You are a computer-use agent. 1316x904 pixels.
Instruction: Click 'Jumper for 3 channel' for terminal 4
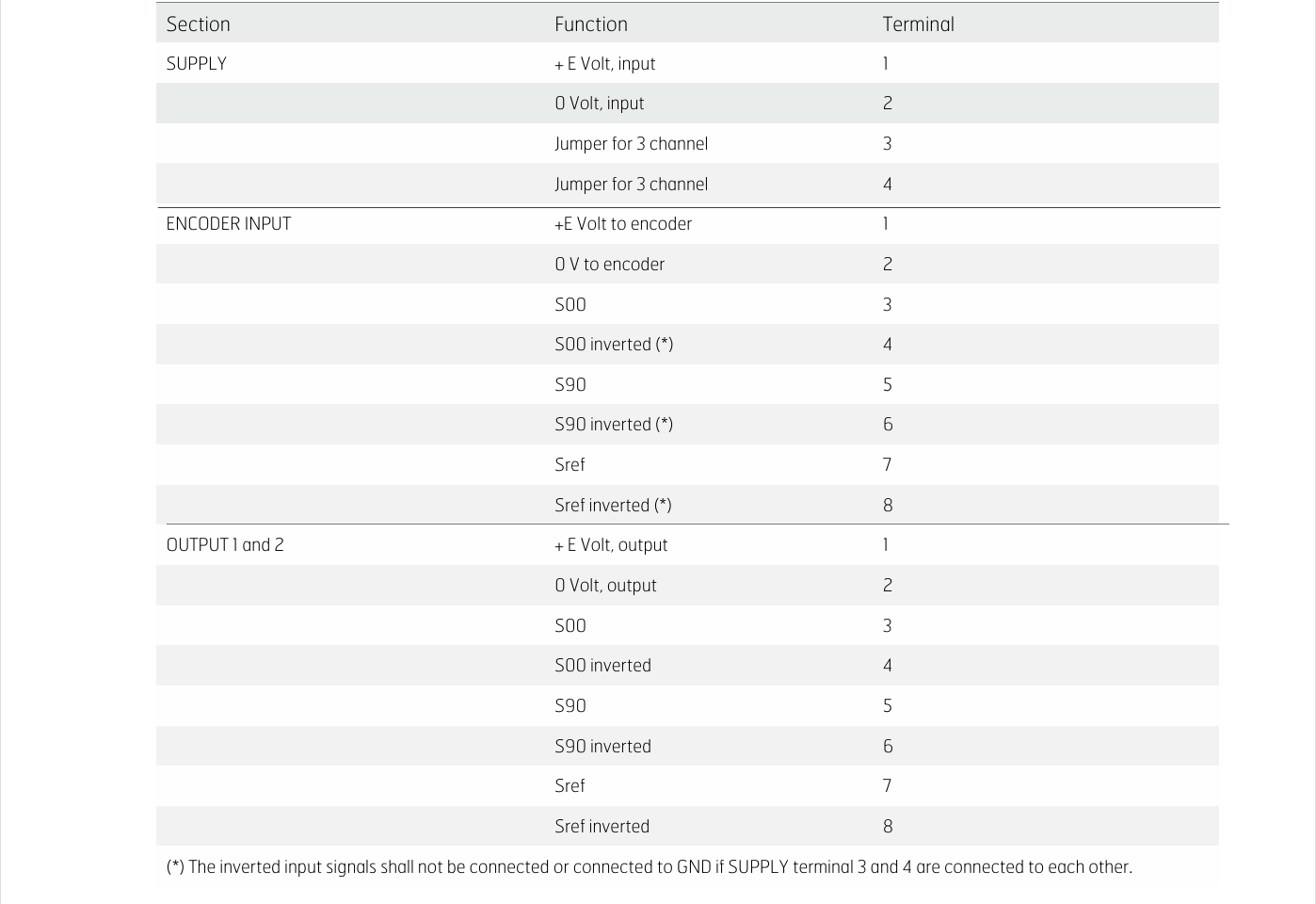[x=631, y=185]
